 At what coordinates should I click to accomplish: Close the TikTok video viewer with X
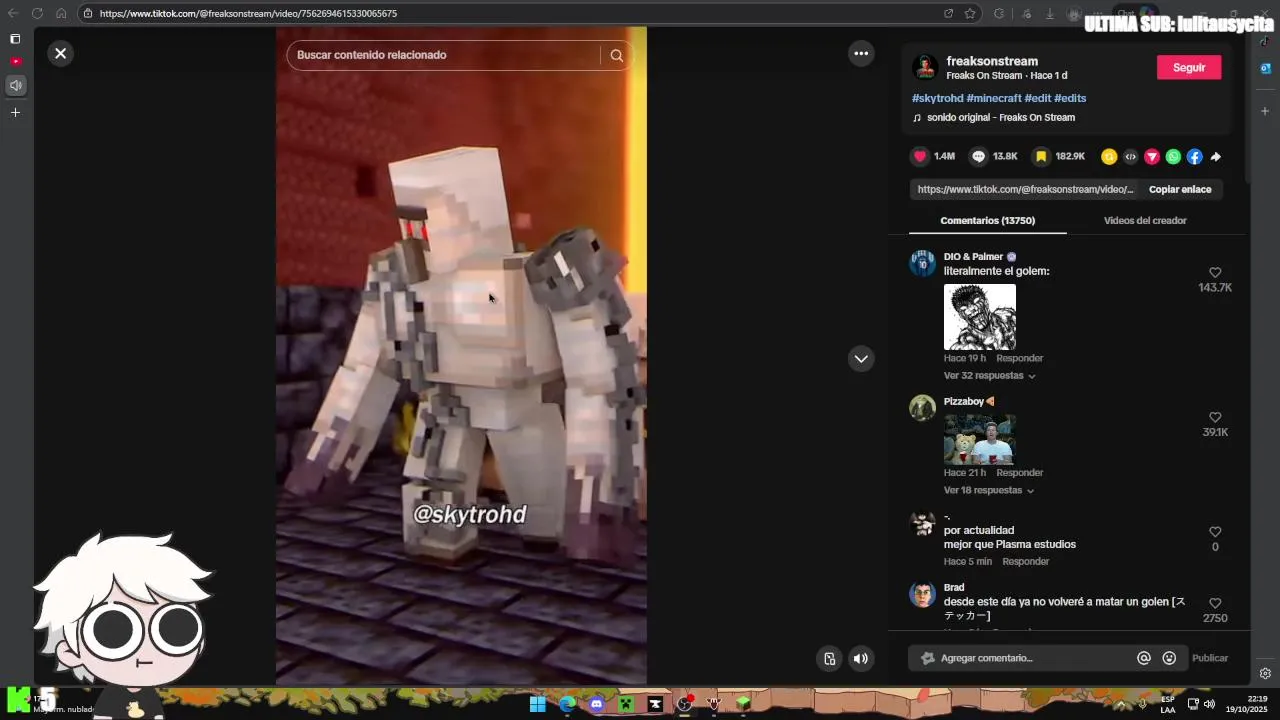point(60,53)
